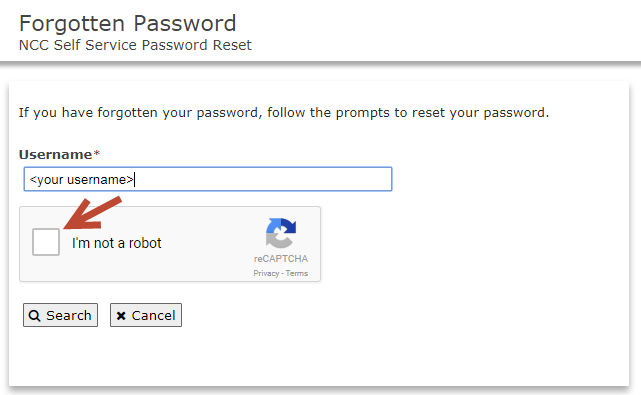Click the Username text field
This screenshot has height=395, width=641.
click(x=208, y=179)
